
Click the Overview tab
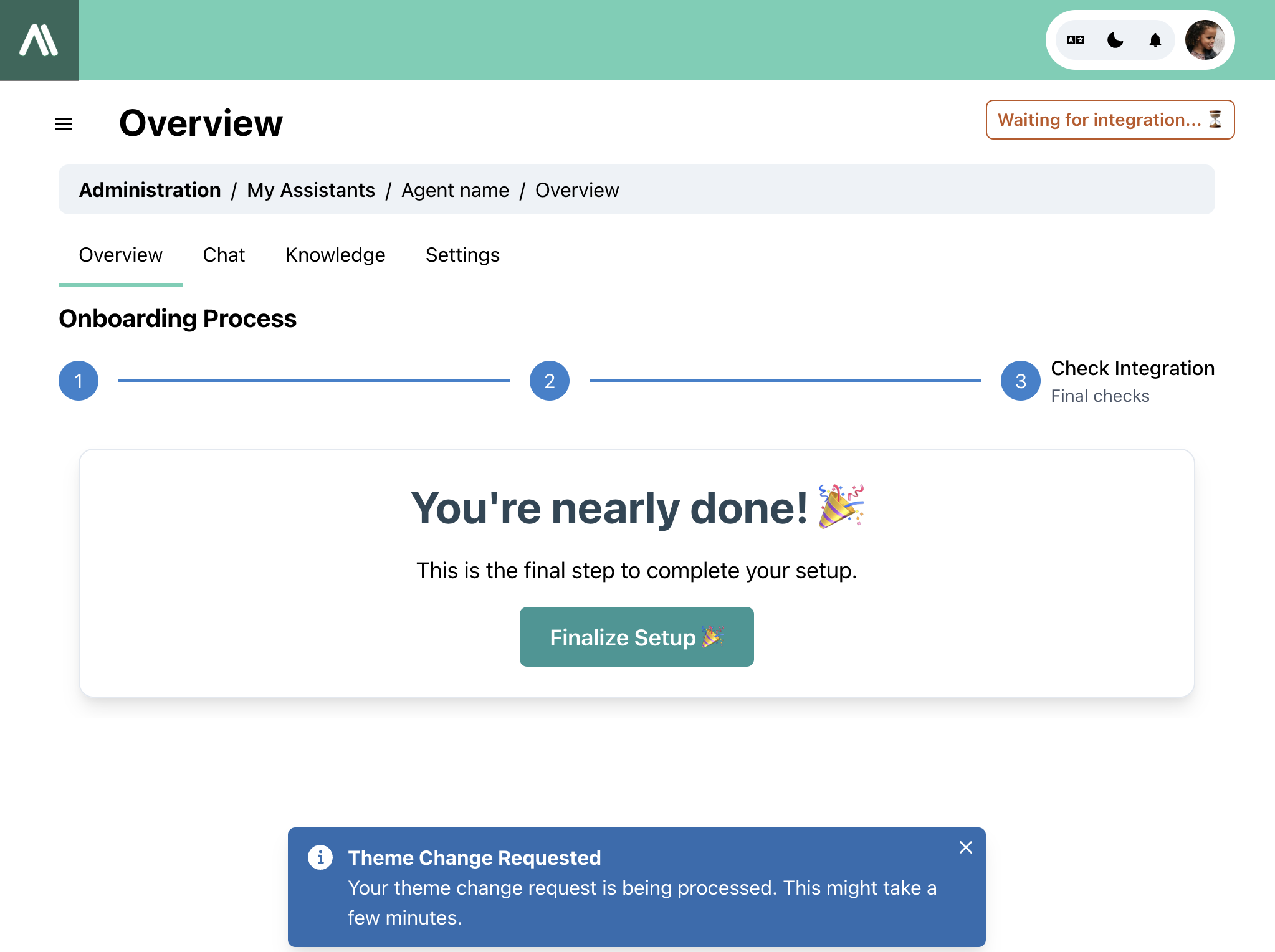[x=121, y=255]
